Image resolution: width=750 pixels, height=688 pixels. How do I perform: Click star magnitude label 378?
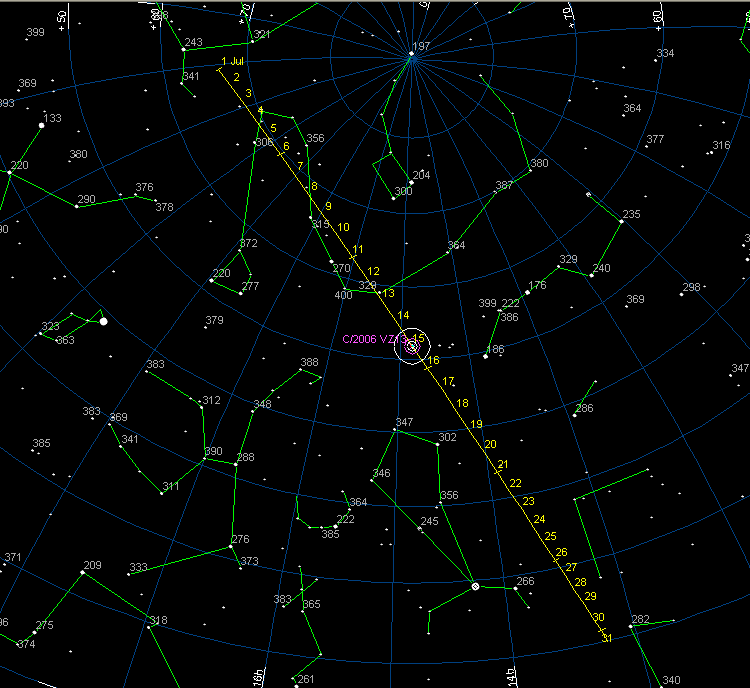164,207
